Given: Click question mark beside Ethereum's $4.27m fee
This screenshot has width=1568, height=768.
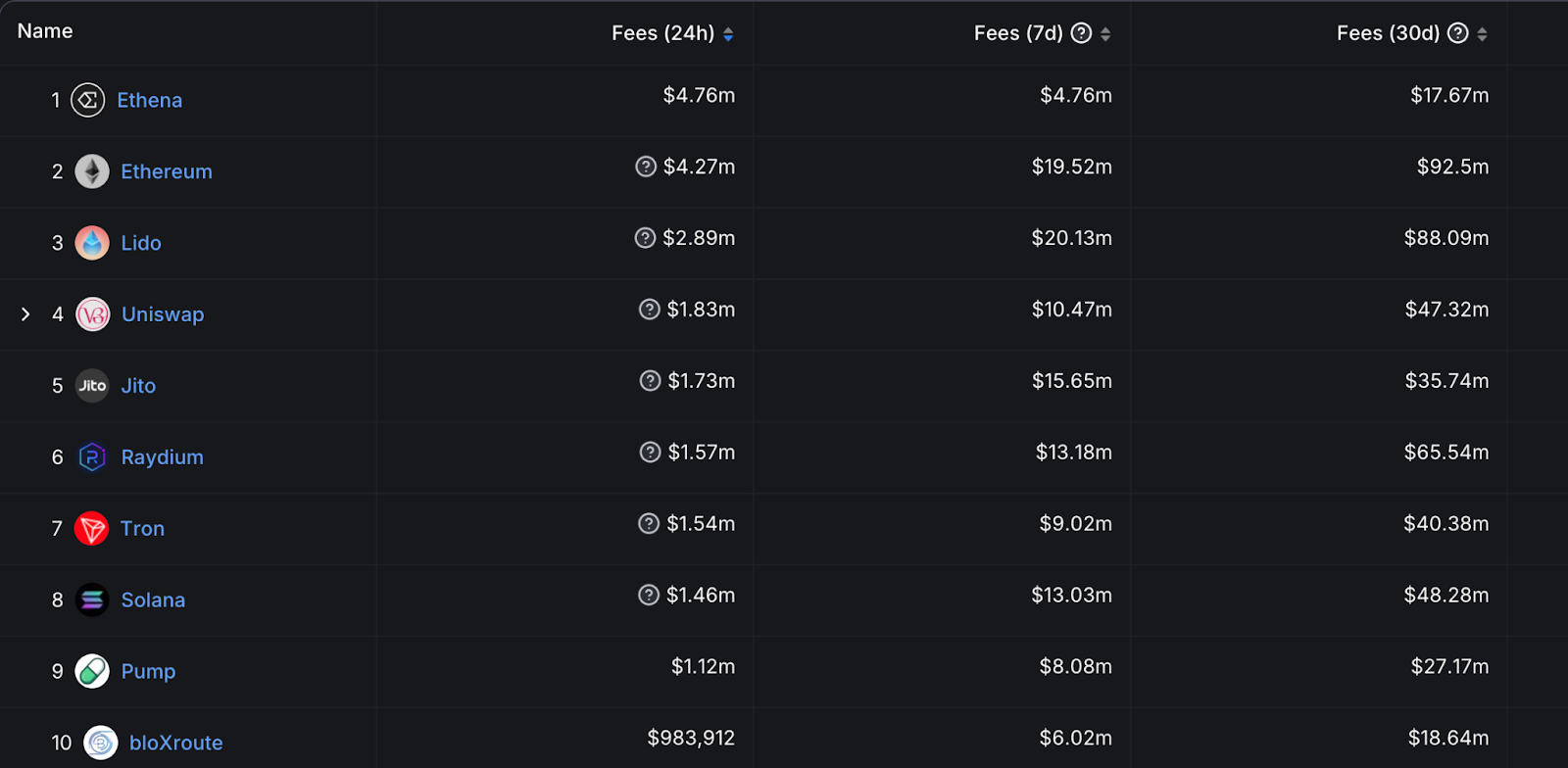Looking at the screenshot, I should pyautogui.click(x=646, y=167).
